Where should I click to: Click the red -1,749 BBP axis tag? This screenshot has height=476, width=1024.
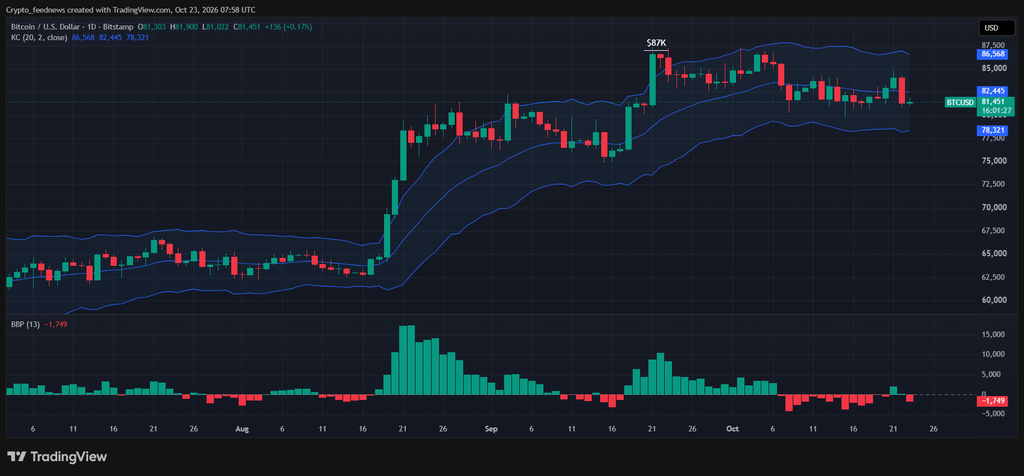coord(991,401)
